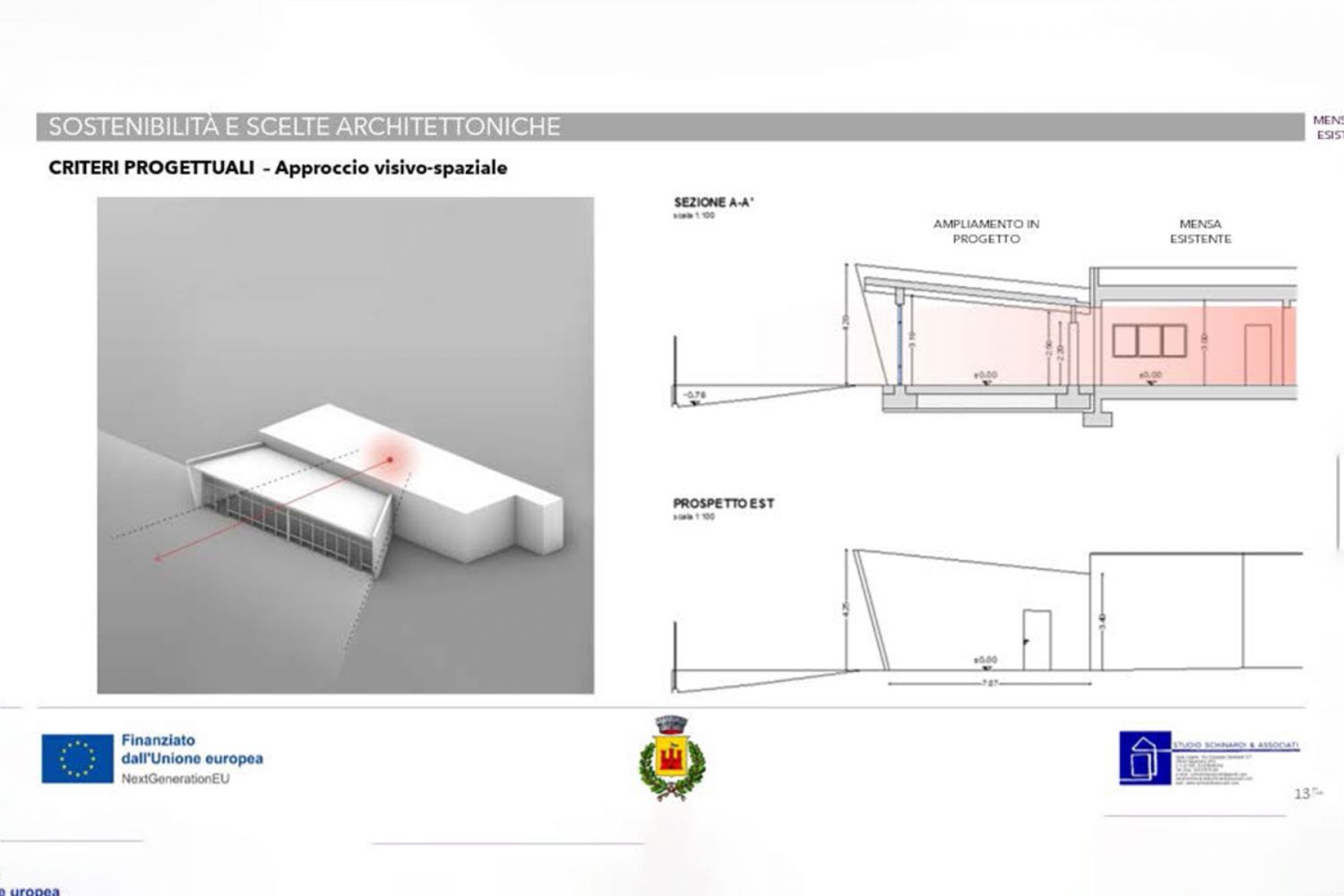Click the 7.27 width dimension in the elevation
Screen dimensions: 1344x896
(x=988, y=683)
